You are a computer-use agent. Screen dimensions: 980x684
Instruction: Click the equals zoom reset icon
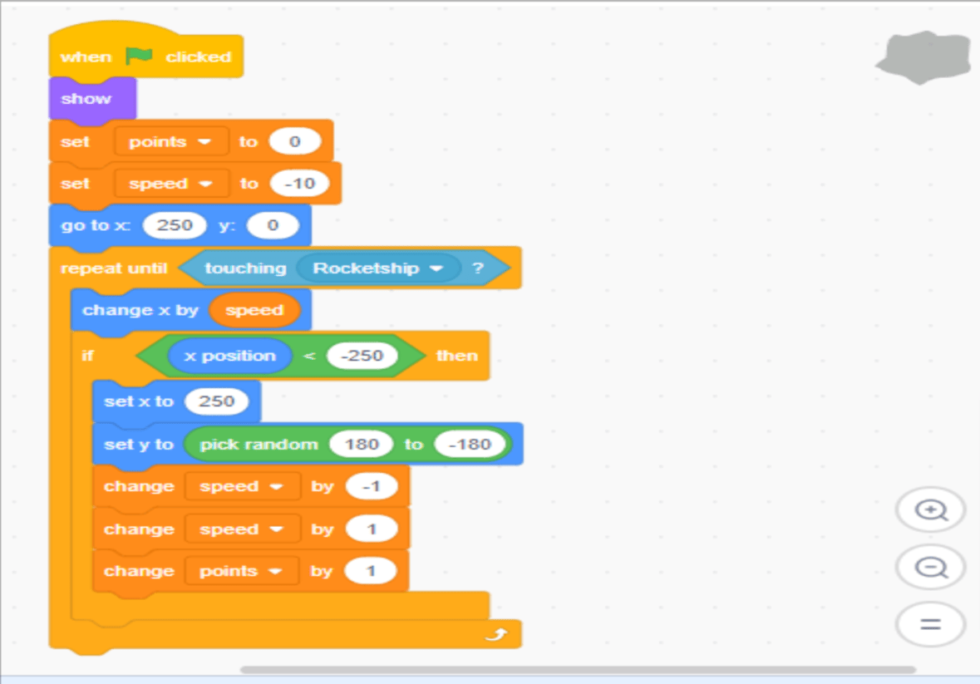pos(930,624)
